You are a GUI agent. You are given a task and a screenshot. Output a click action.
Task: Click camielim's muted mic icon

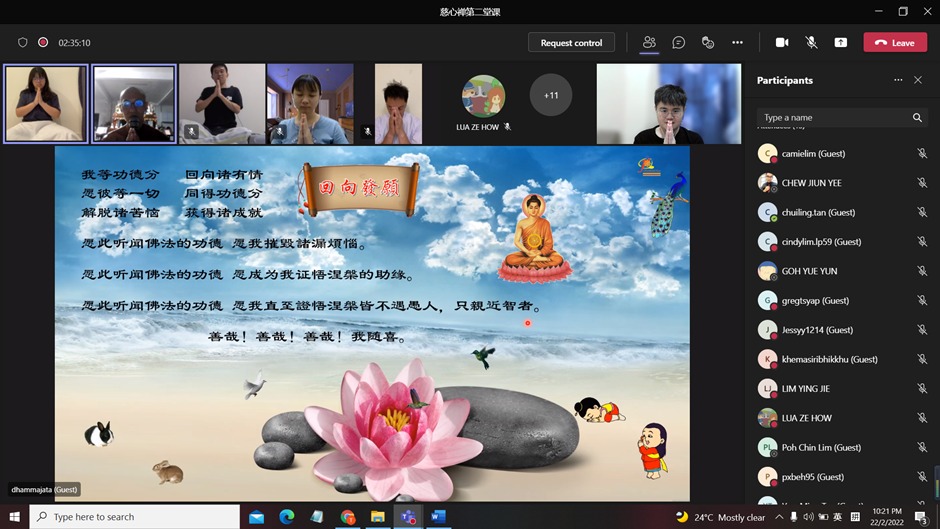coord(922,154)
